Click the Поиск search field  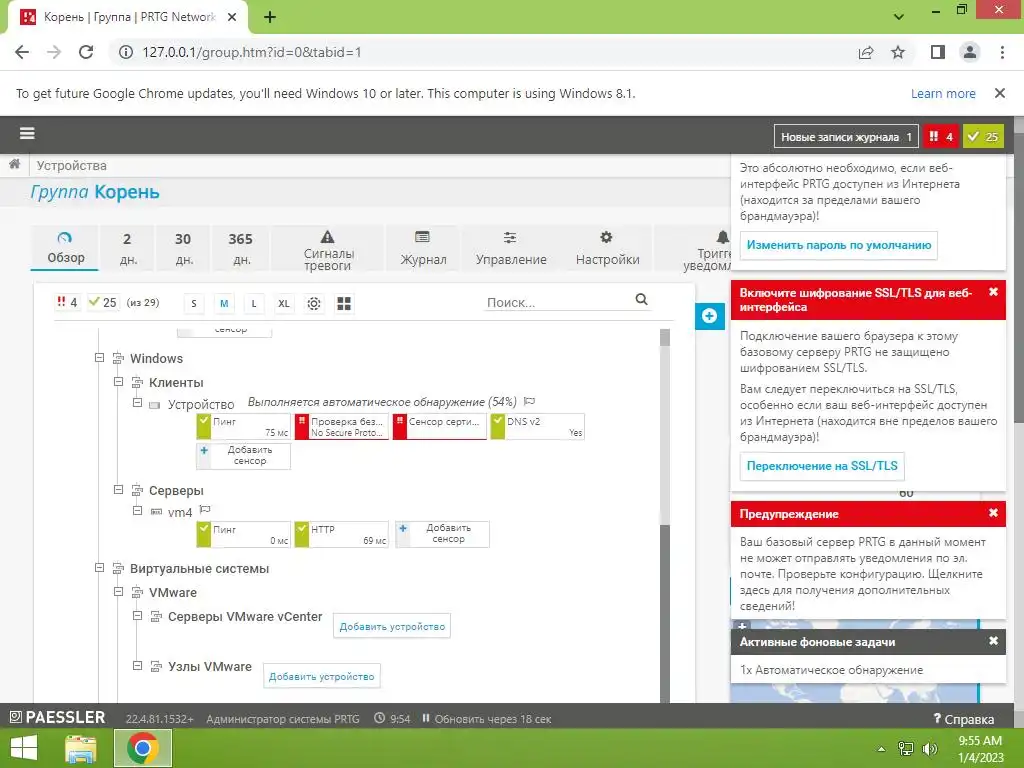point(559,302)
